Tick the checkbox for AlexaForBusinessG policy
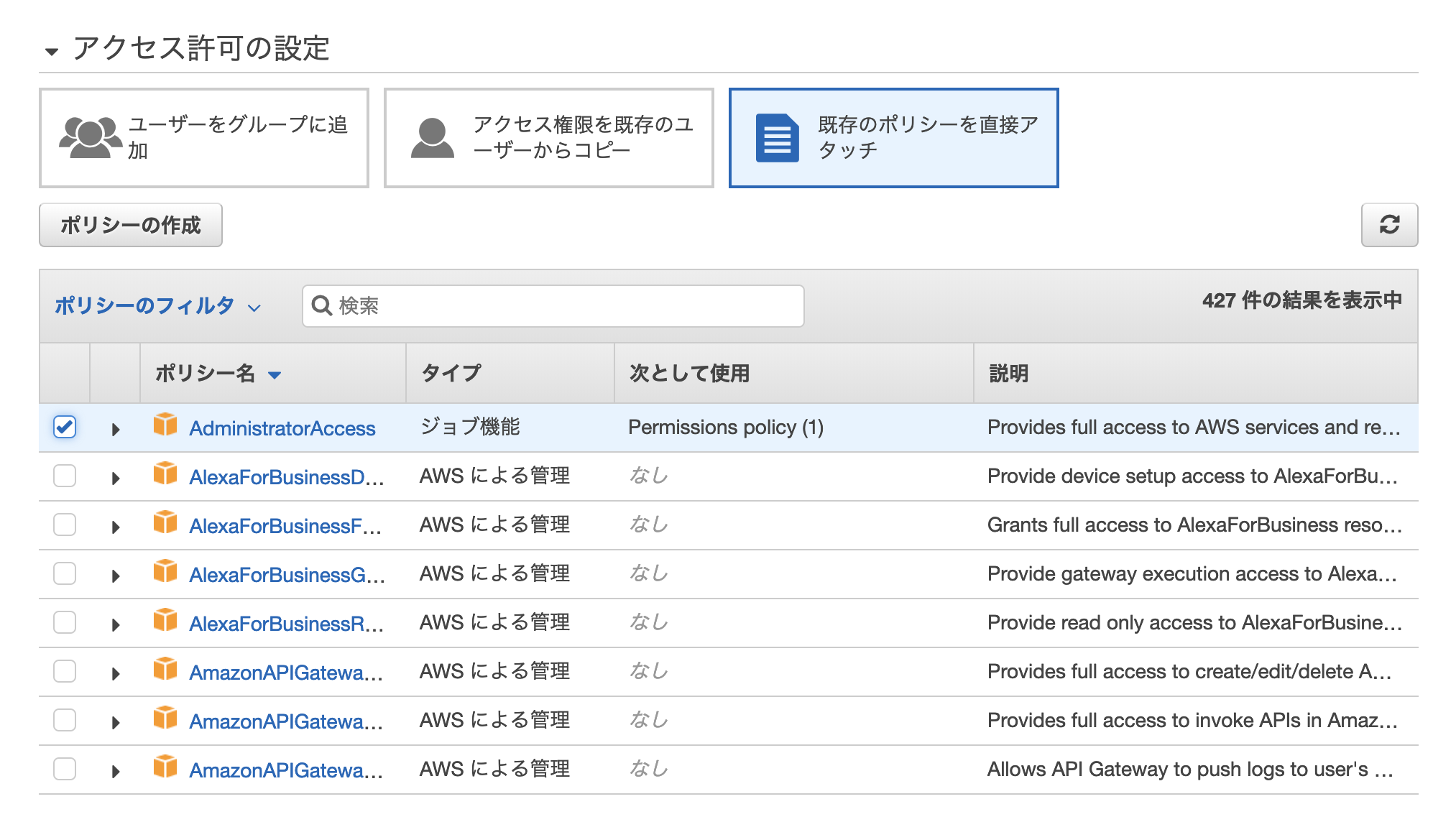The height and width of the screenshot is (822, 1456). coord(65,573)
